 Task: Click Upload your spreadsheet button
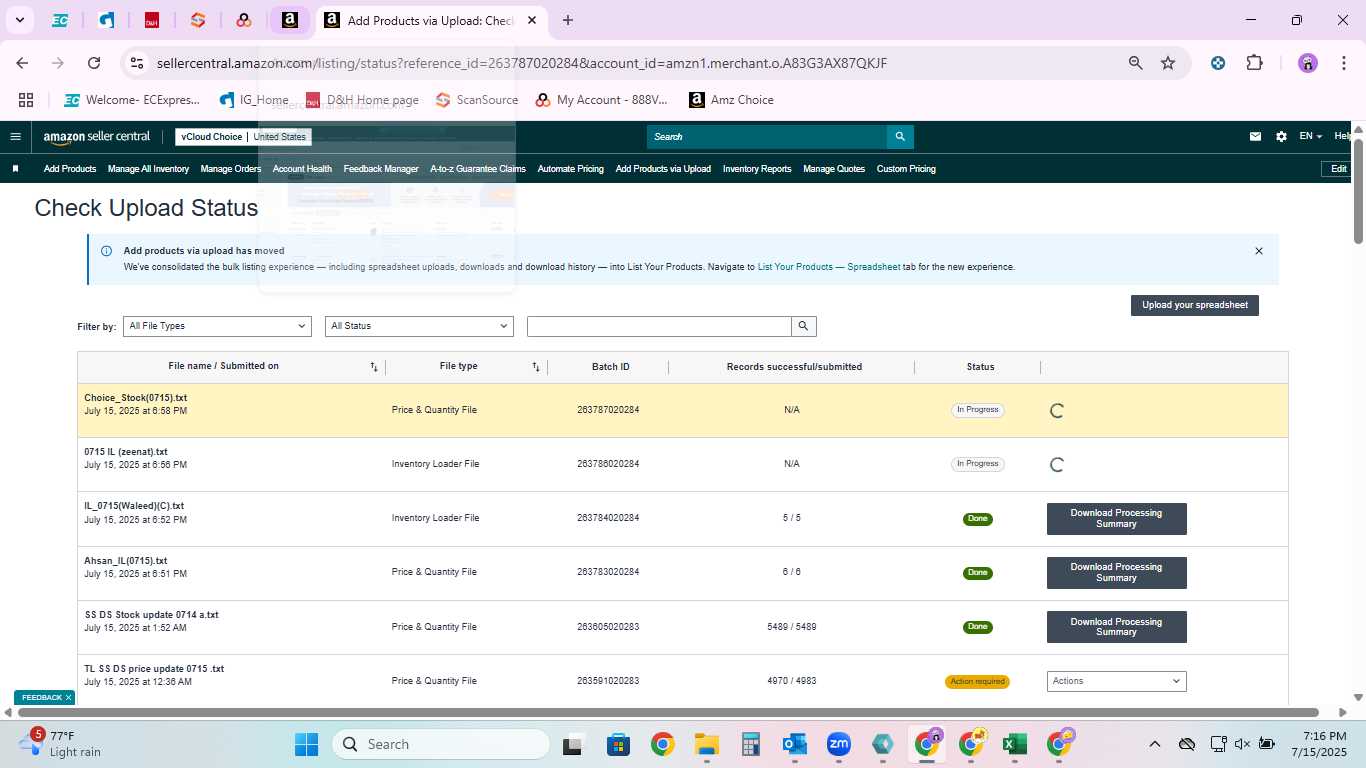[x=1195, y=305]
